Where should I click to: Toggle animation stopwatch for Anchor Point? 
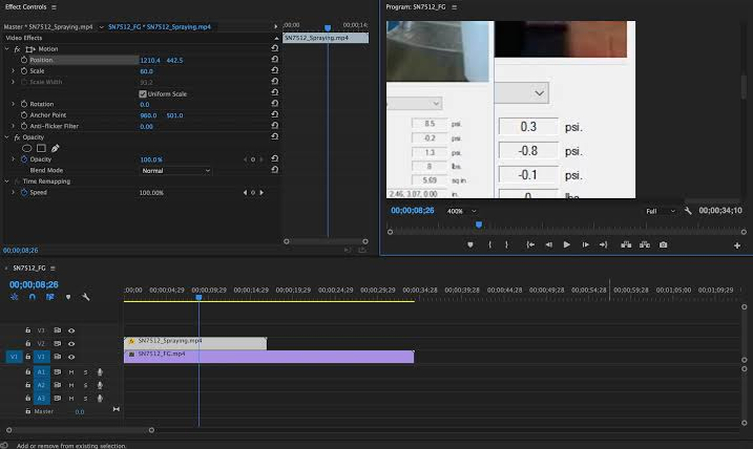pyautogui.click(x=24, y=115)
